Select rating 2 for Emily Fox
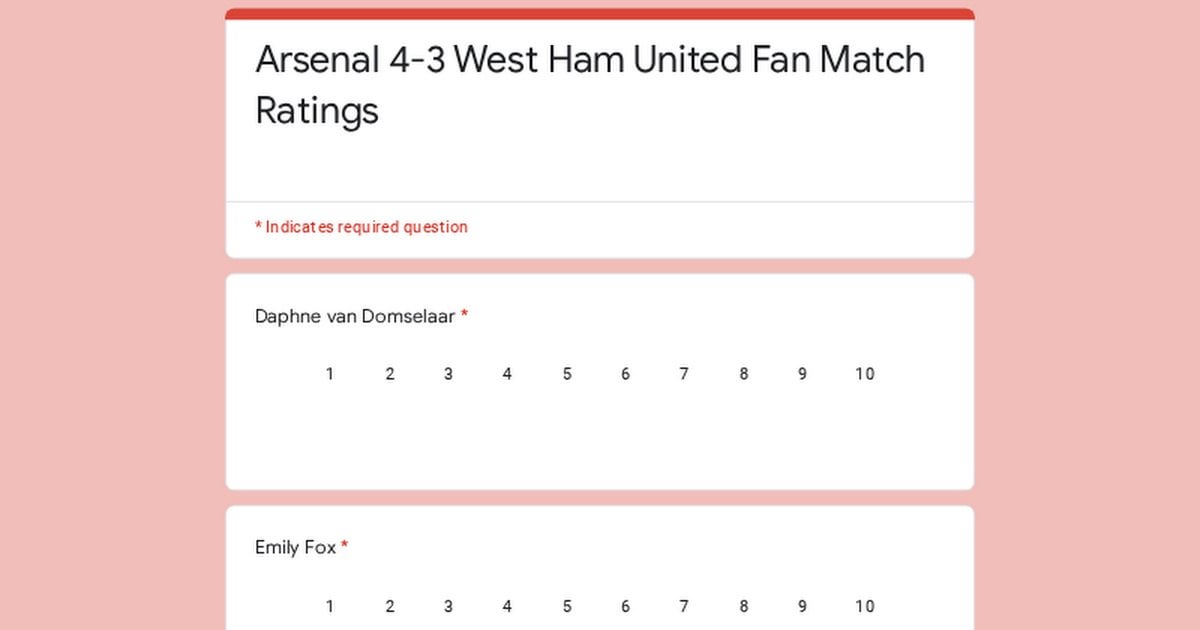The width and height of the screenshot is (1200, 630). [389, 606]
